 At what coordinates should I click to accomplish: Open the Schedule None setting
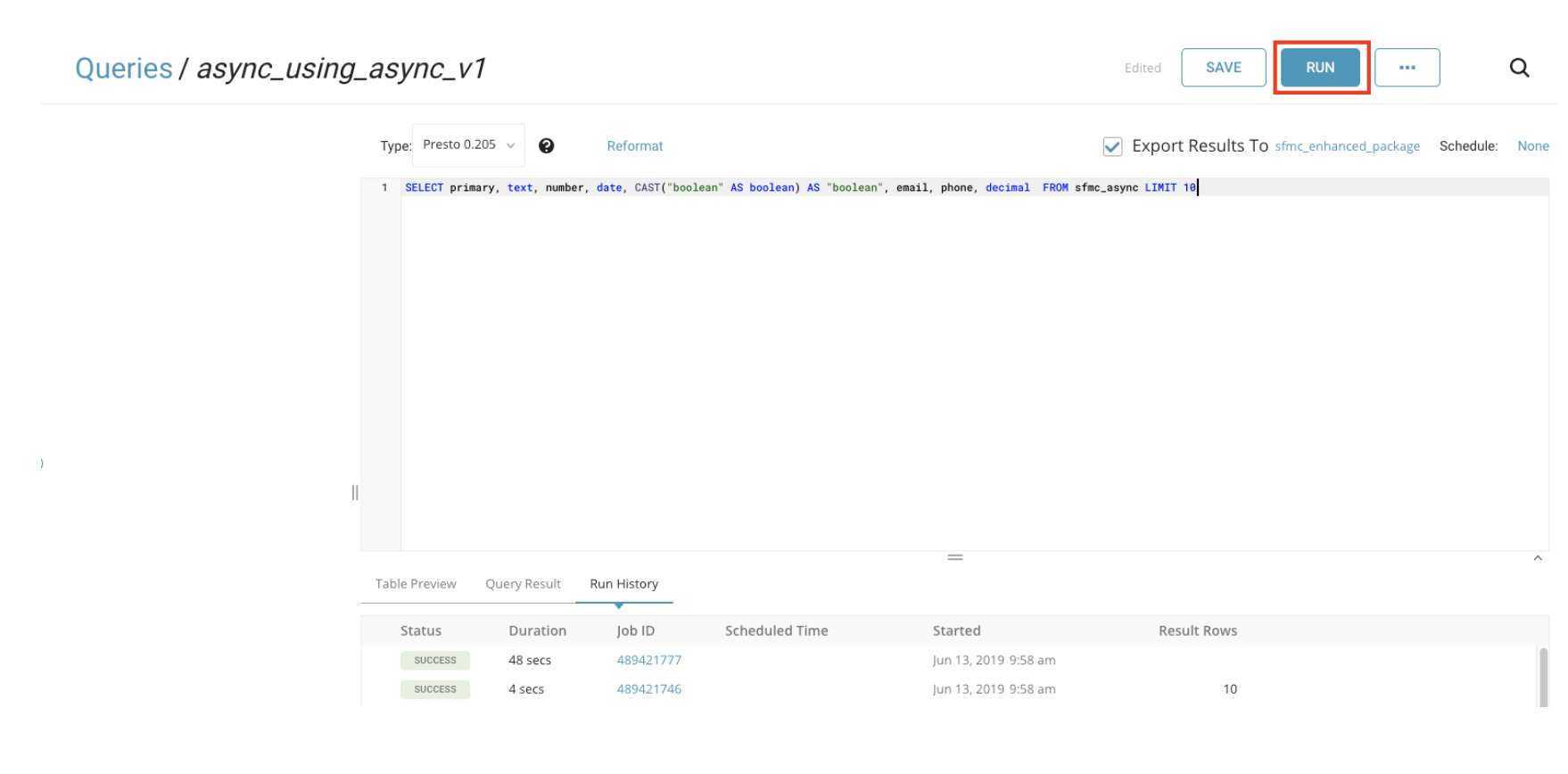click(1532, 146)
